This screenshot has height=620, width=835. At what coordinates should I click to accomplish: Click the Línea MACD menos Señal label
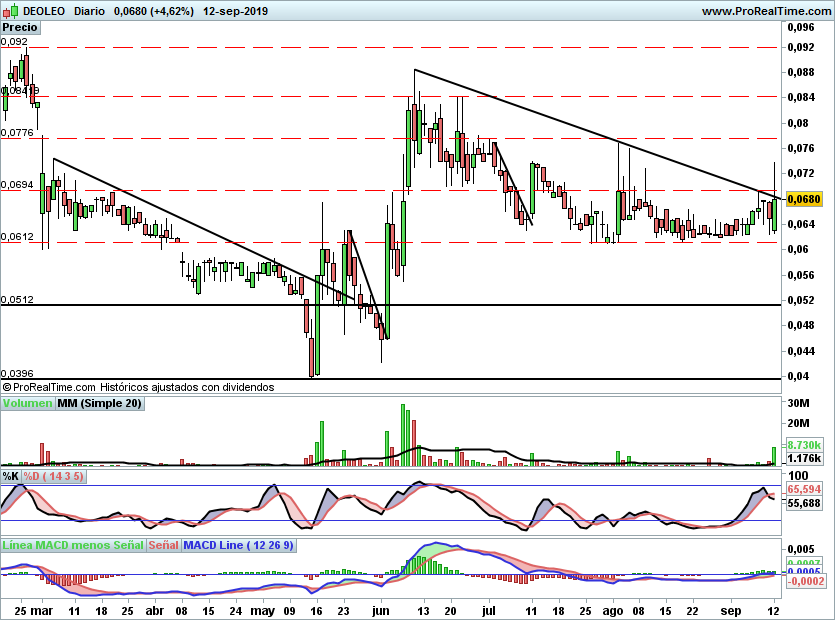pos(73,545)
